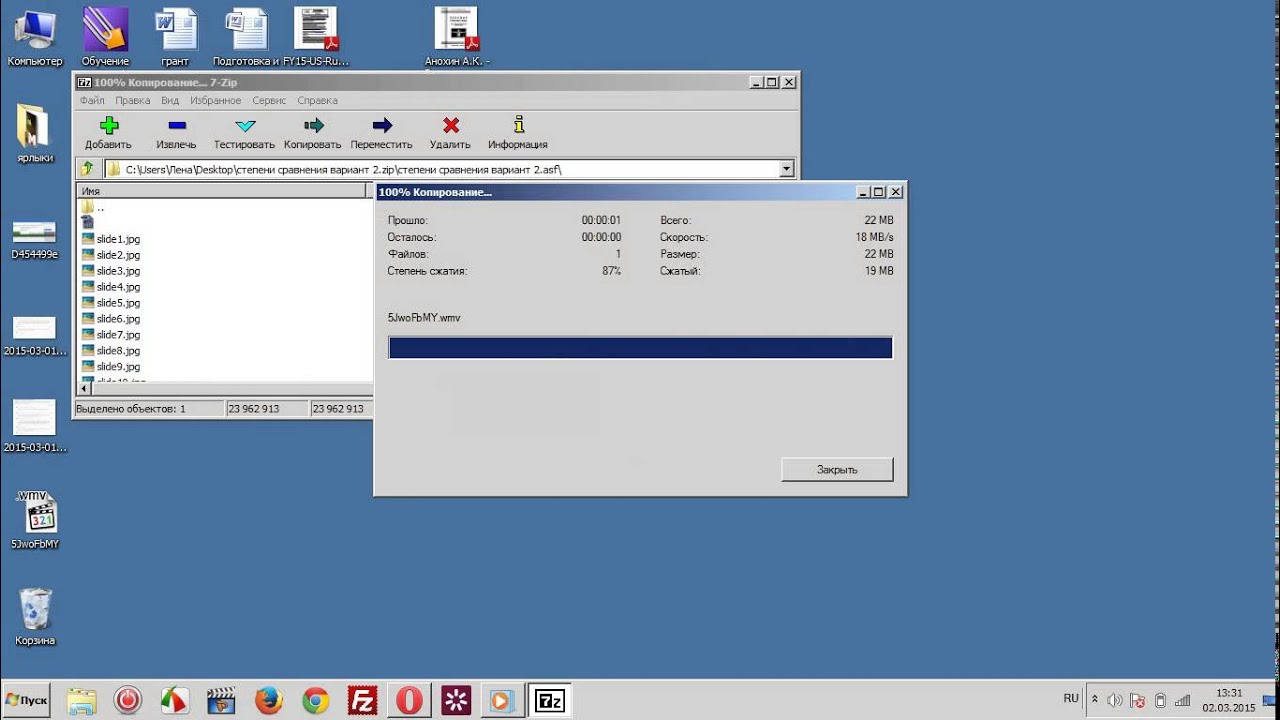The height and width of the screenshot is (720, 1280).
Task: Click the 7z taskbar button
Action: (x=550, y=700)
